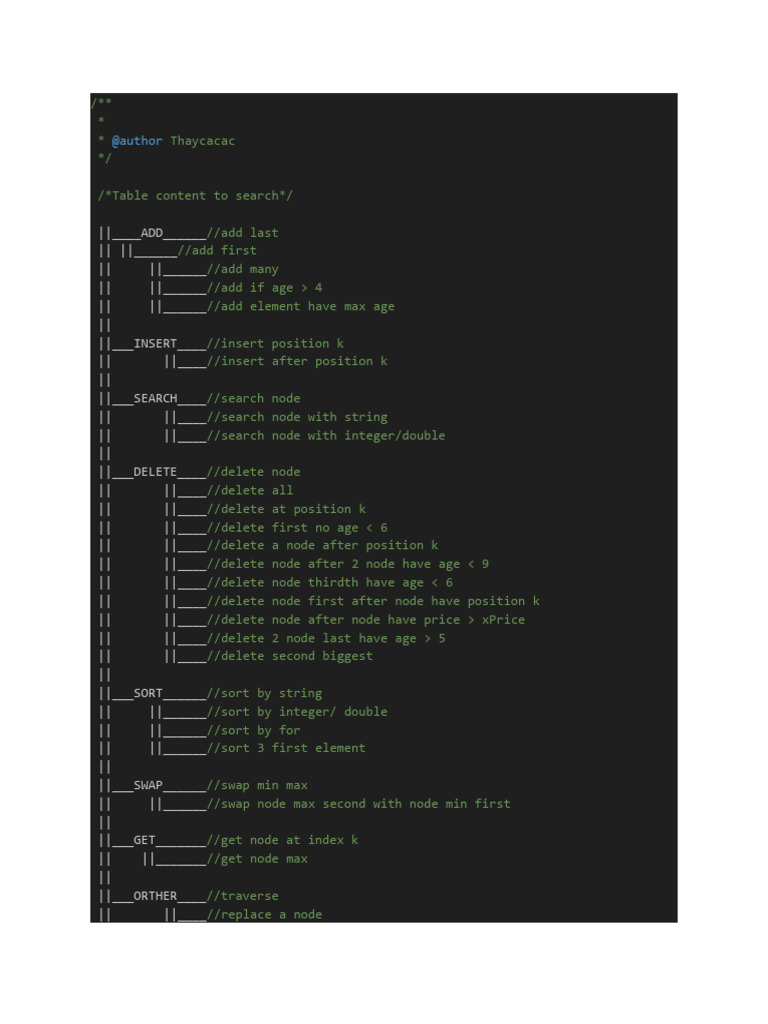The image size is (768, 1024).
Task: Select the ADD section heading
Action: point(151,233)
